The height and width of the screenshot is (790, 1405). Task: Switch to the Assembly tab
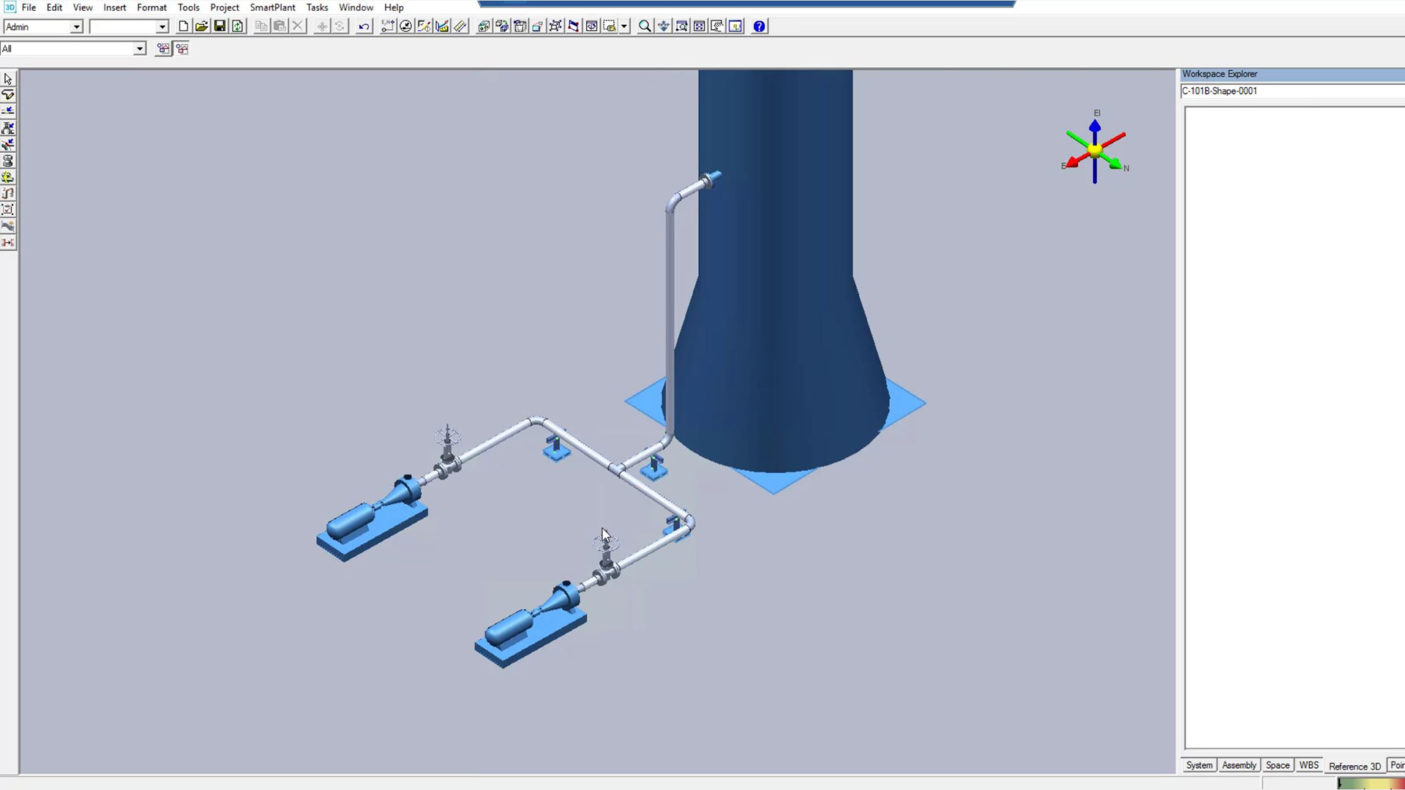tap(1238, 765)
